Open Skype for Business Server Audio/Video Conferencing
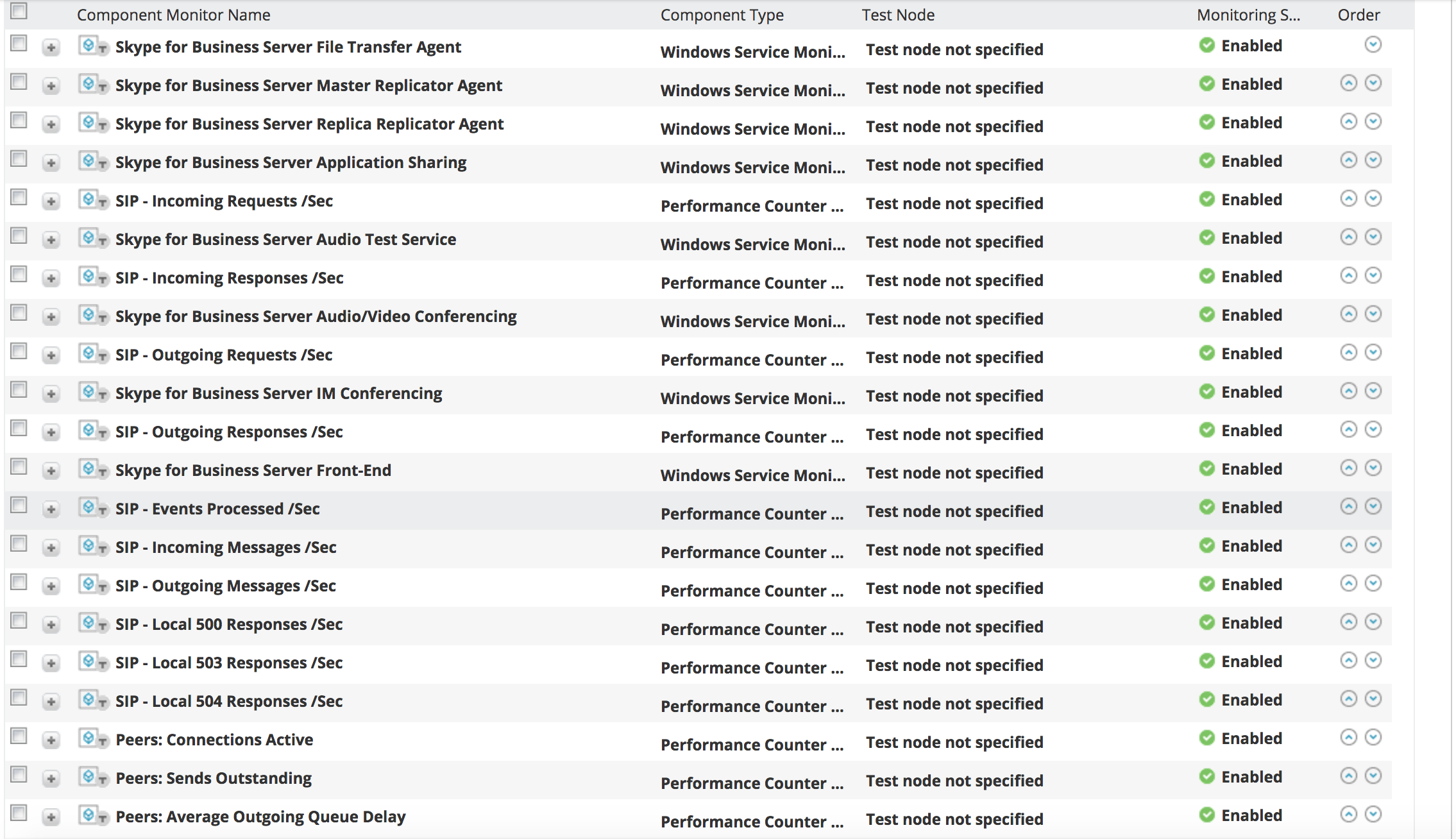1456x839 pixels. coord(316,316)
